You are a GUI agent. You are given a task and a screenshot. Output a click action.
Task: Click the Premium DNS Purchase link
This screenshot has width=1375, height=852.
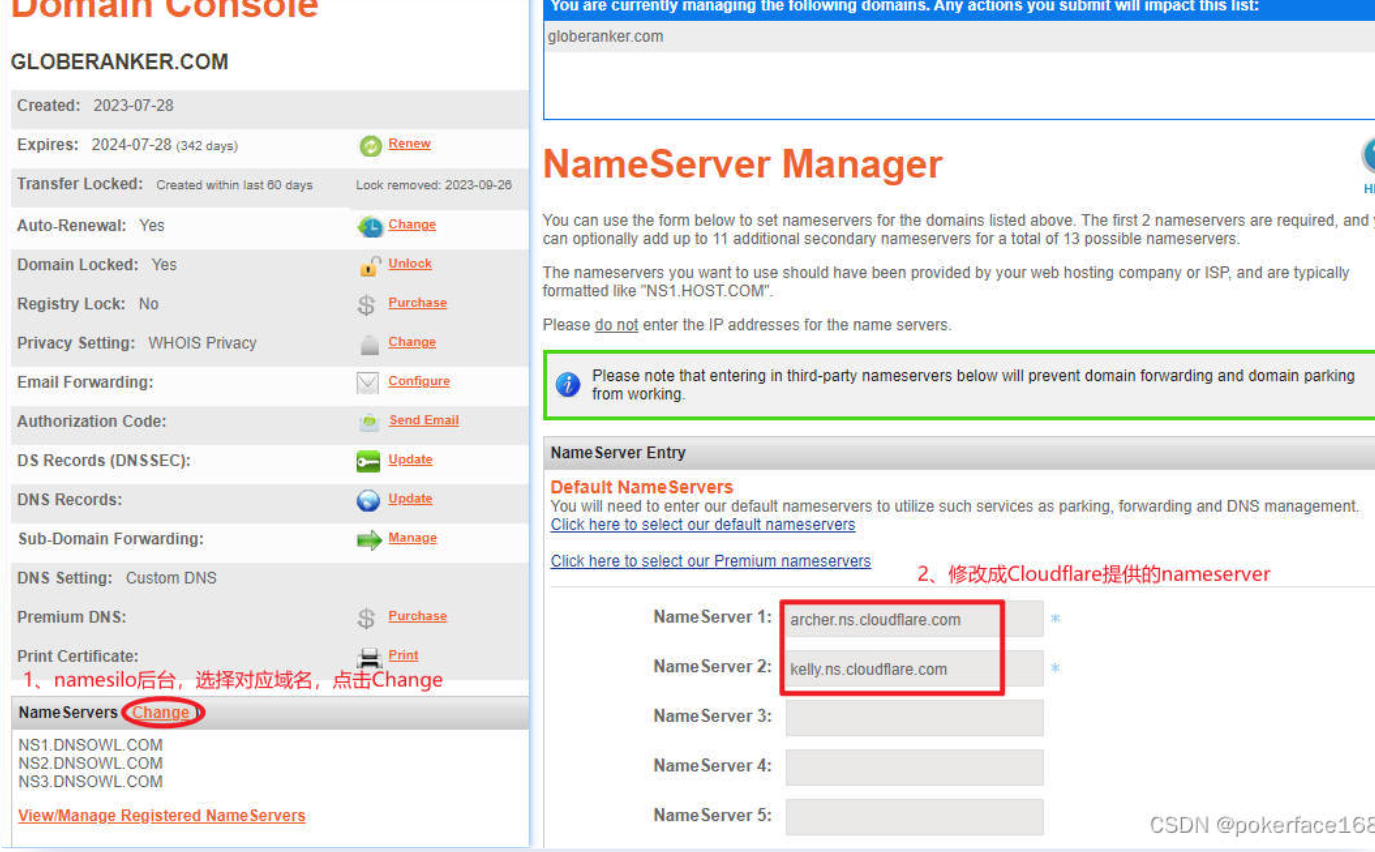point(417,616)
